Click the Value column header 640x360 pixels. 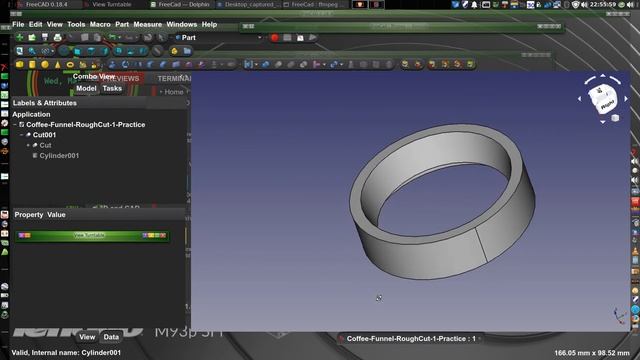56,215
